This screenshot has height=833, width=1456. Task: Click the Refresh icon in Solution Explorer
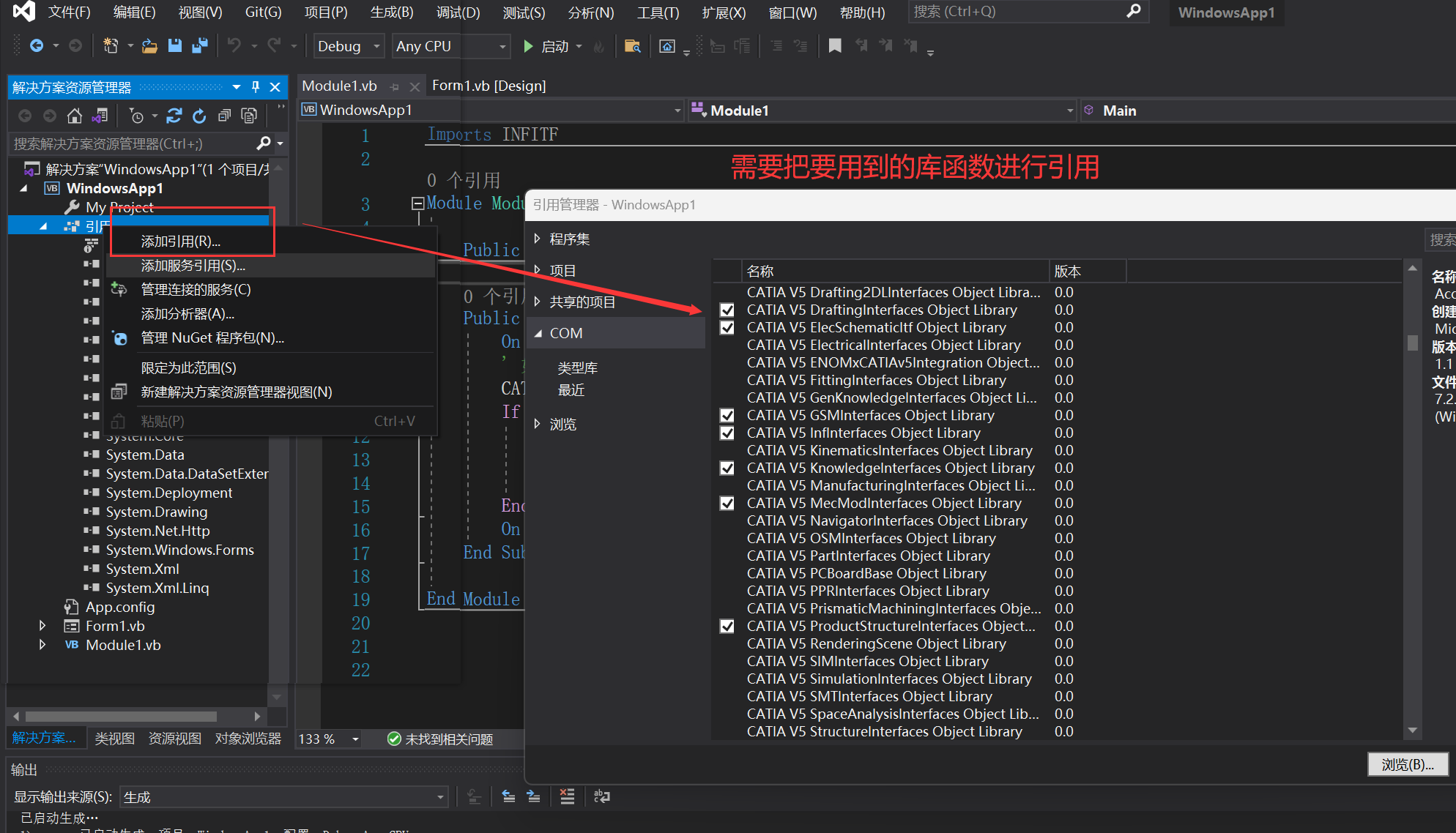199,116
